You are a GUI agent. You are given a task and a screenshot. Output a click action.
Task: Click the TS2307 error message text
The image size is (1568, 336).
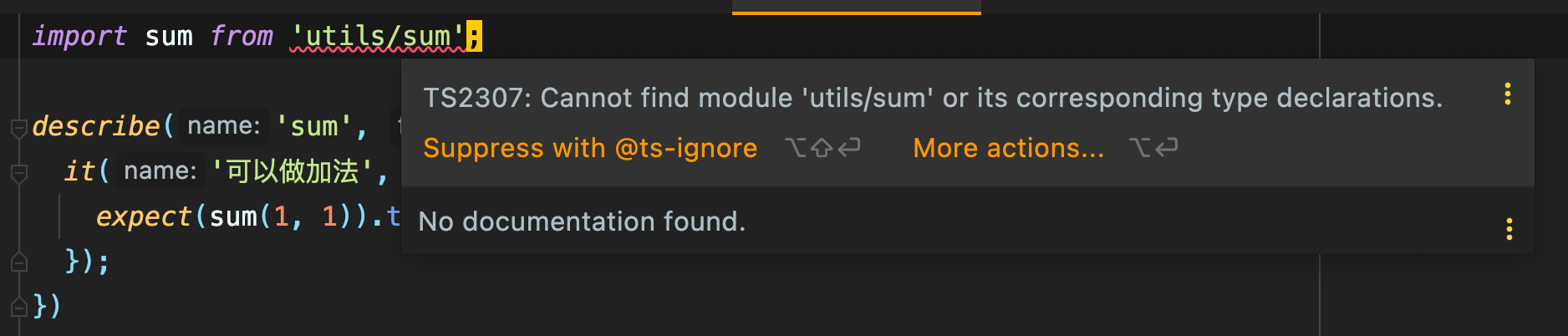tap(932, 98)
